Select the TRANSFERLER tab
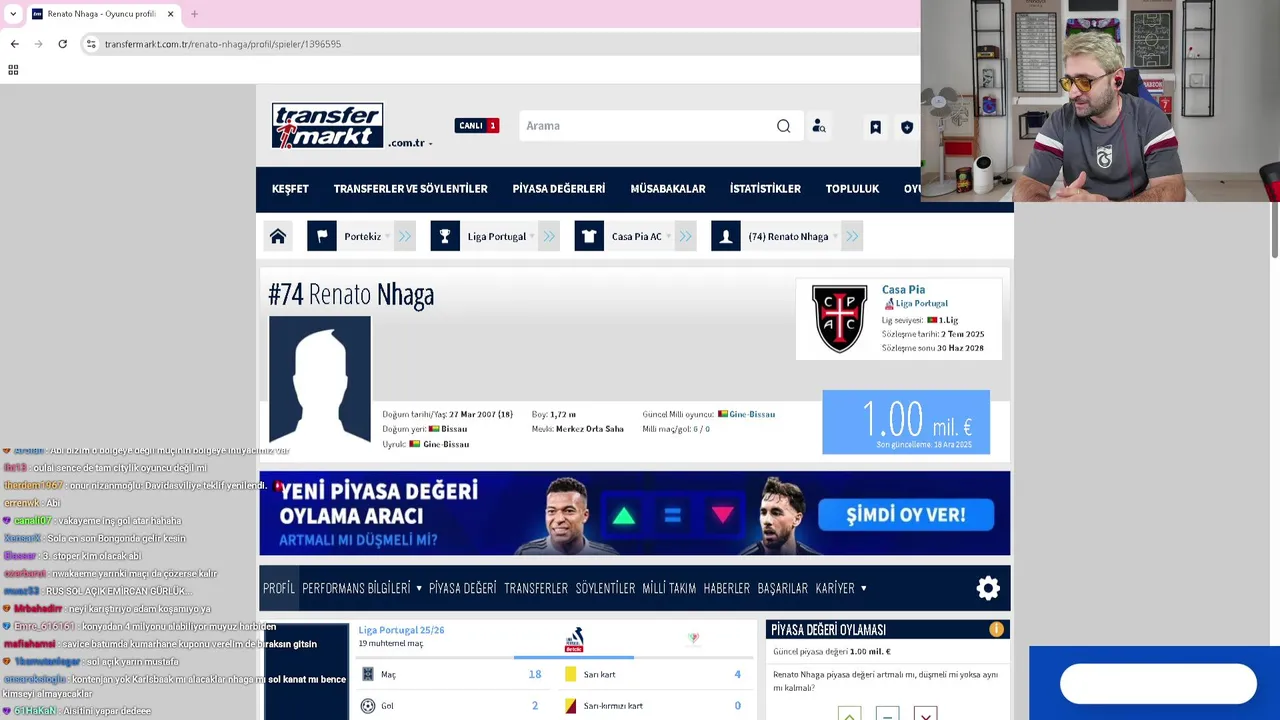The height and width of the screenshot is (720, 1280). [x=536, y=589]
